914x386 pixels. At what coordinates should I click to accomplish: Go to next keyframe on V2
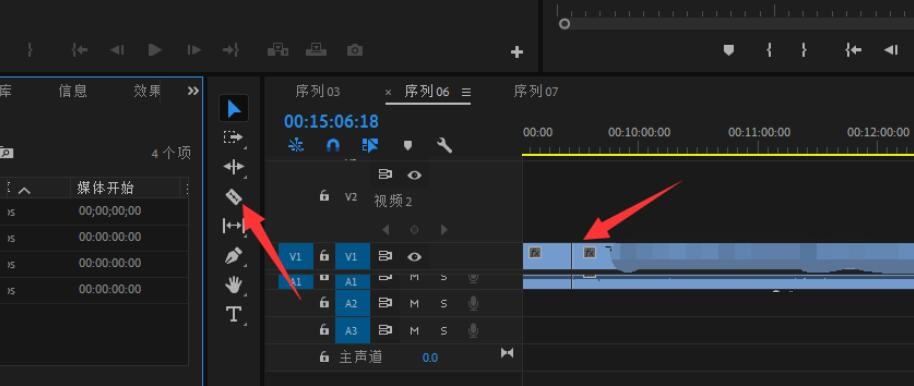(x=444, y=230)
